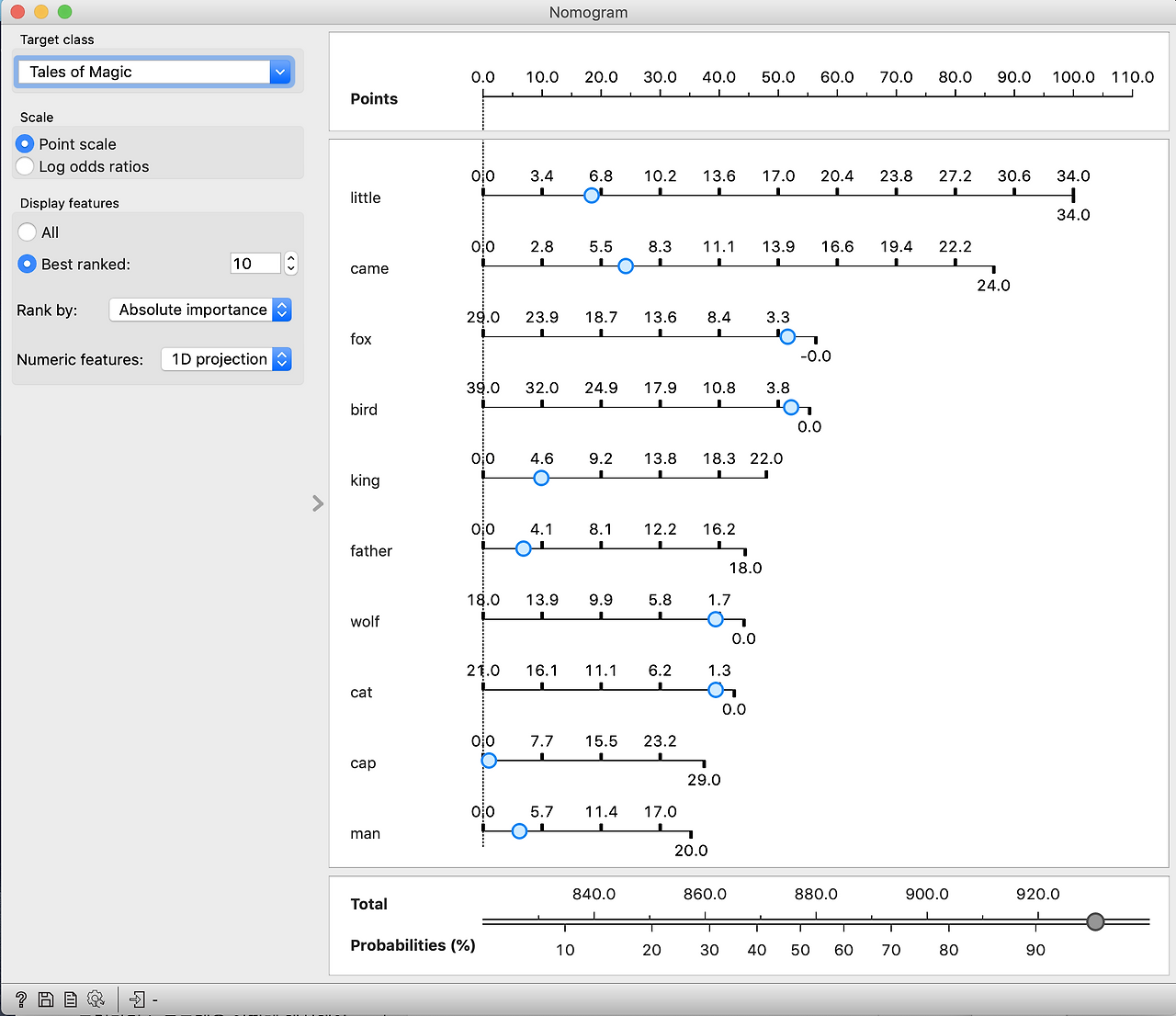
Task: Click the 'wolf' feature slider handle
Action: pyautogui.click(x=716, y=619)
